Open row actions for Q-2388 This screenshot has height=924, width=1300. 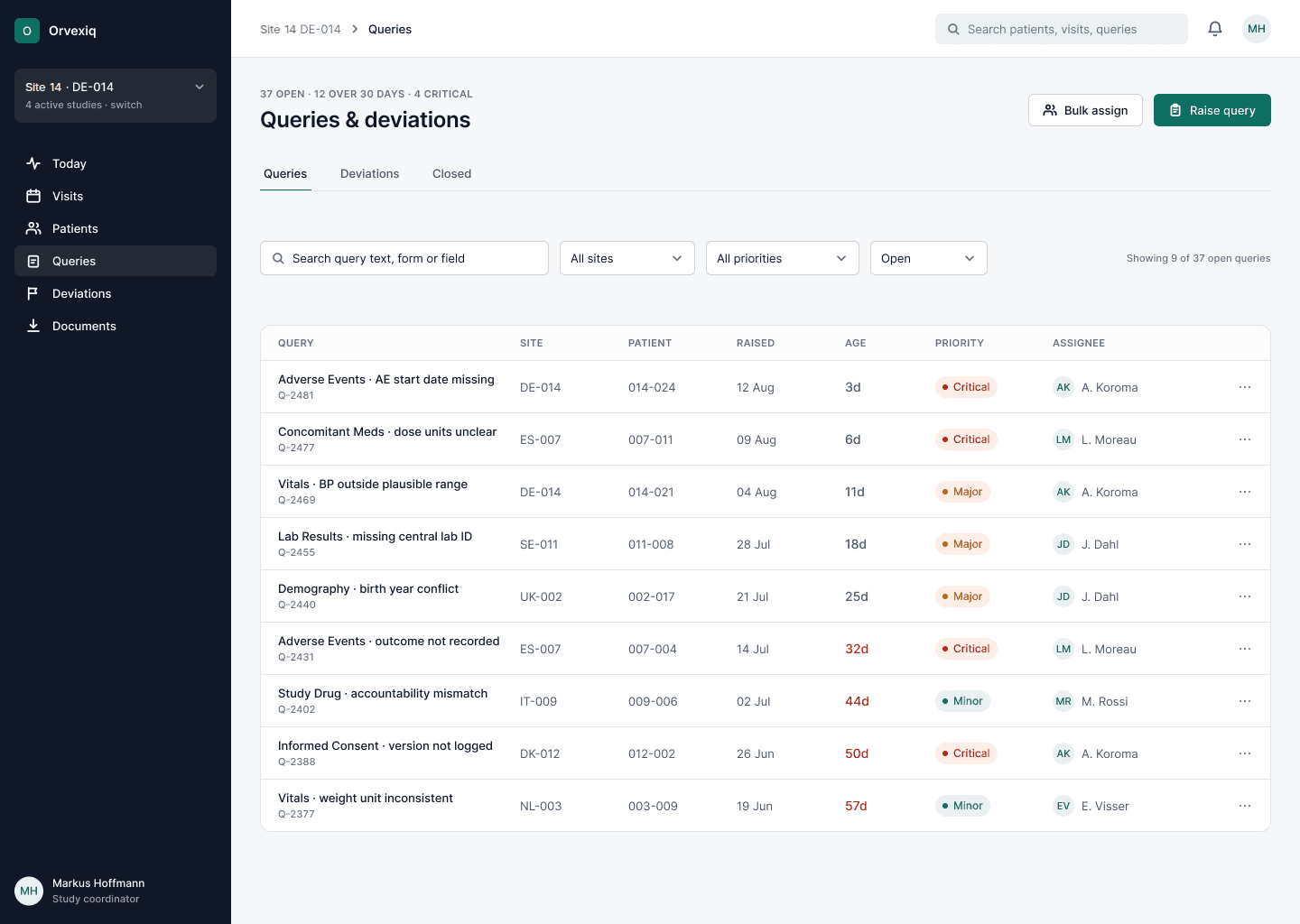[x=1245, y=753]
